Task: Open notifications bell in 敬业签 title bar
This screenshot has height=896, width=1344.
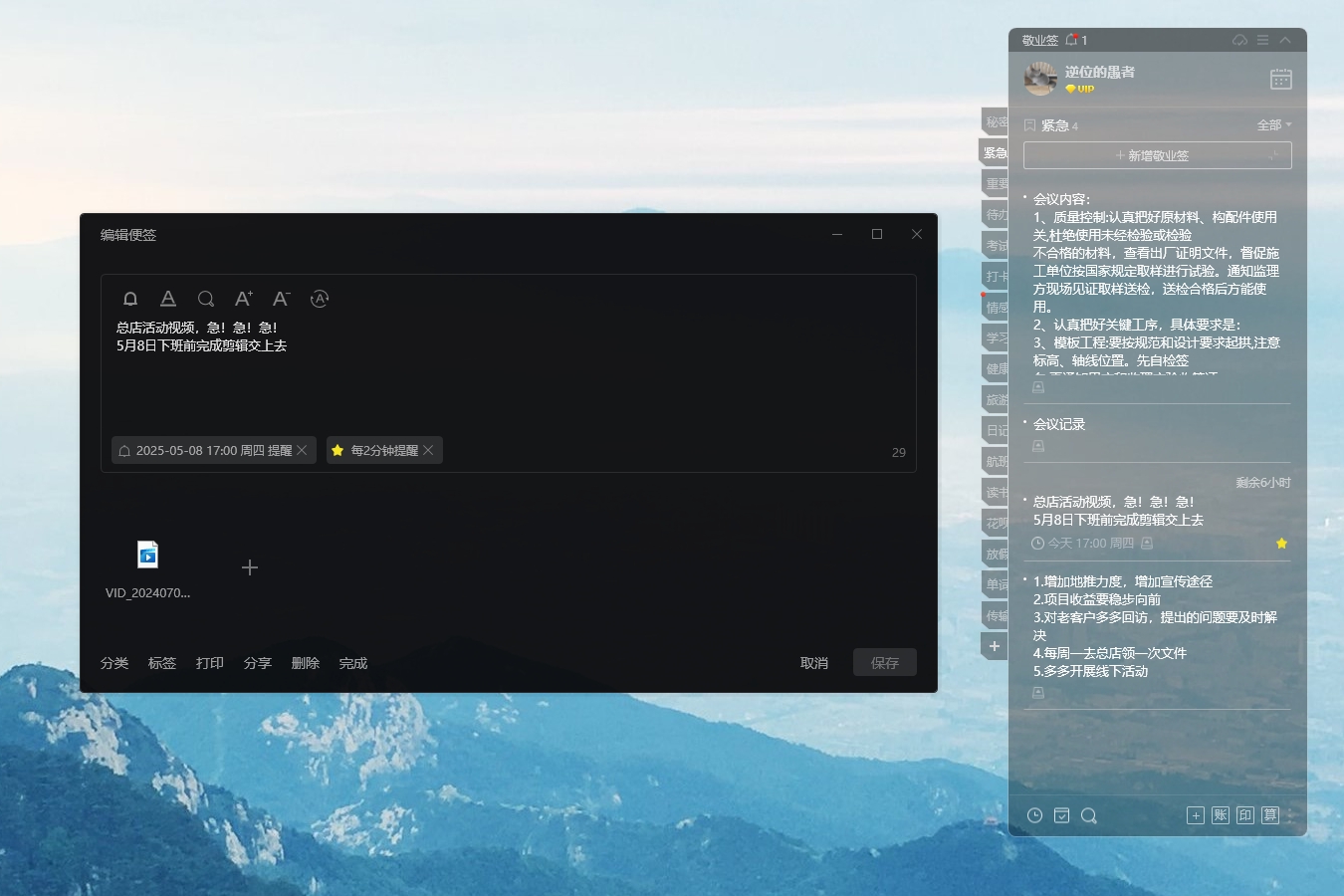Action: coord(1072,40)
